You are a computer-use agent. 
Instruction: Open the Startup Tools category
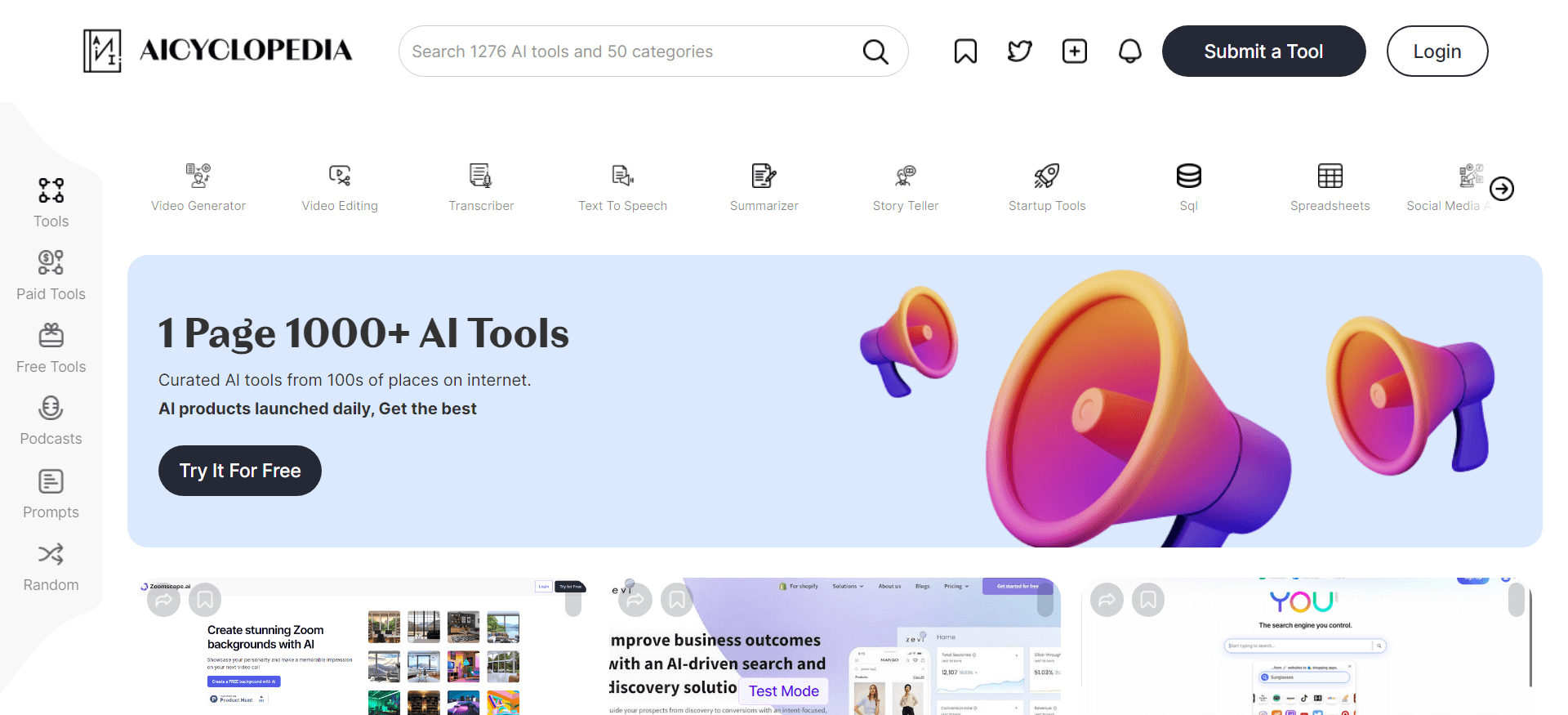point(1046,188)
